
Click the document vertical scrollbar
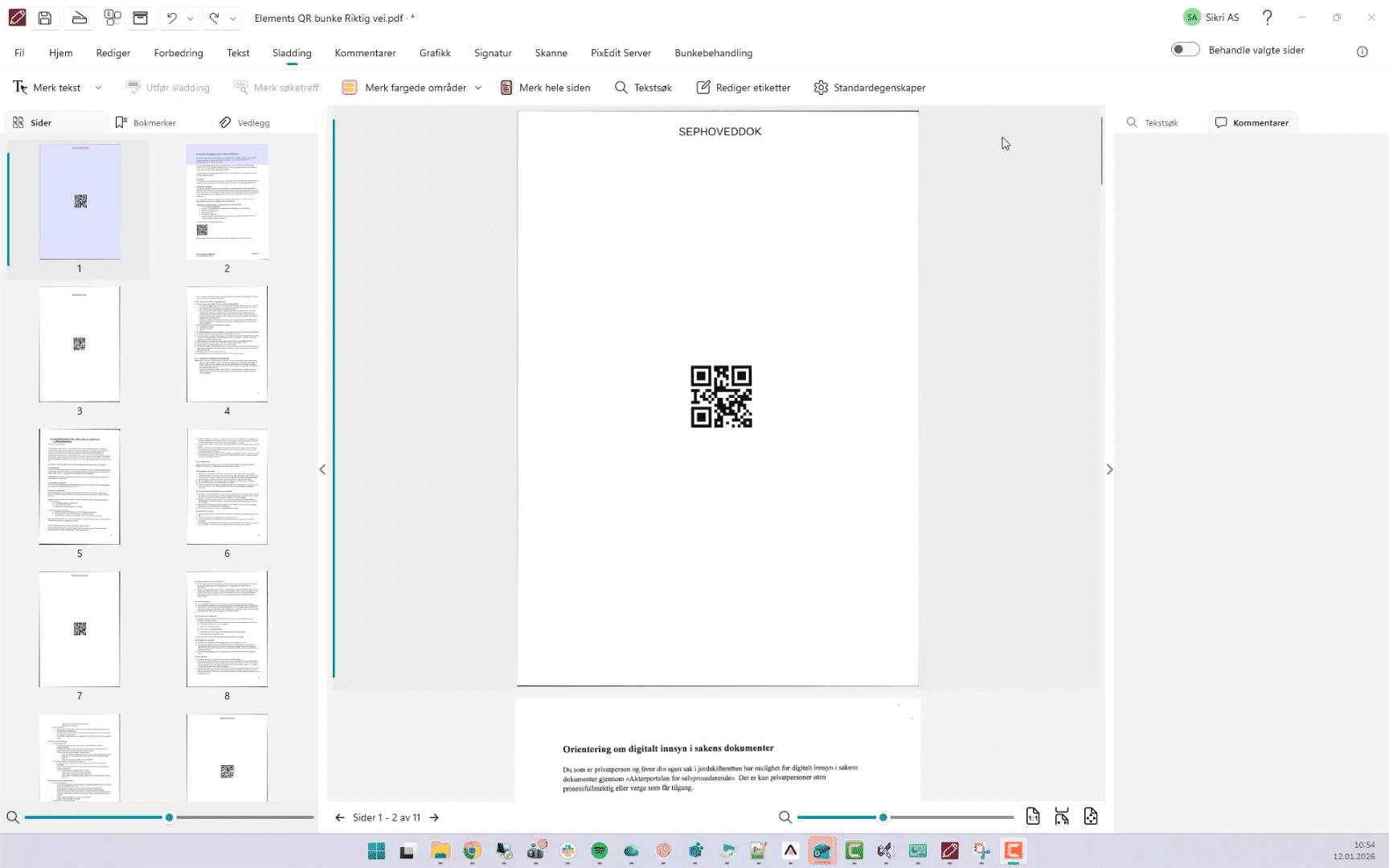tap(1101, 151)
